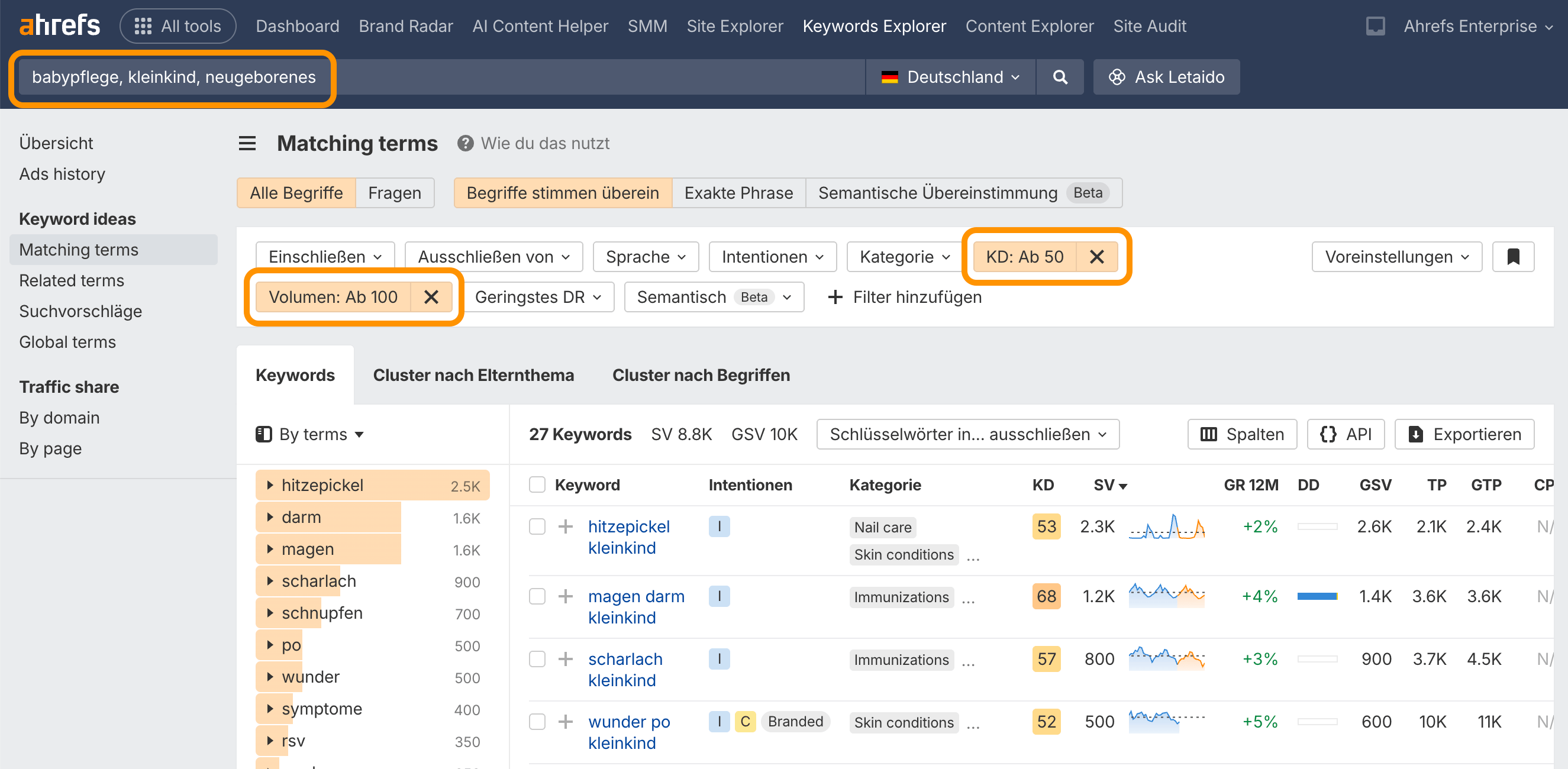The width and height of the screenshot is (1568, 769).
Task: Select Exakte Phrase match mode
Action: tap(738, 193)
